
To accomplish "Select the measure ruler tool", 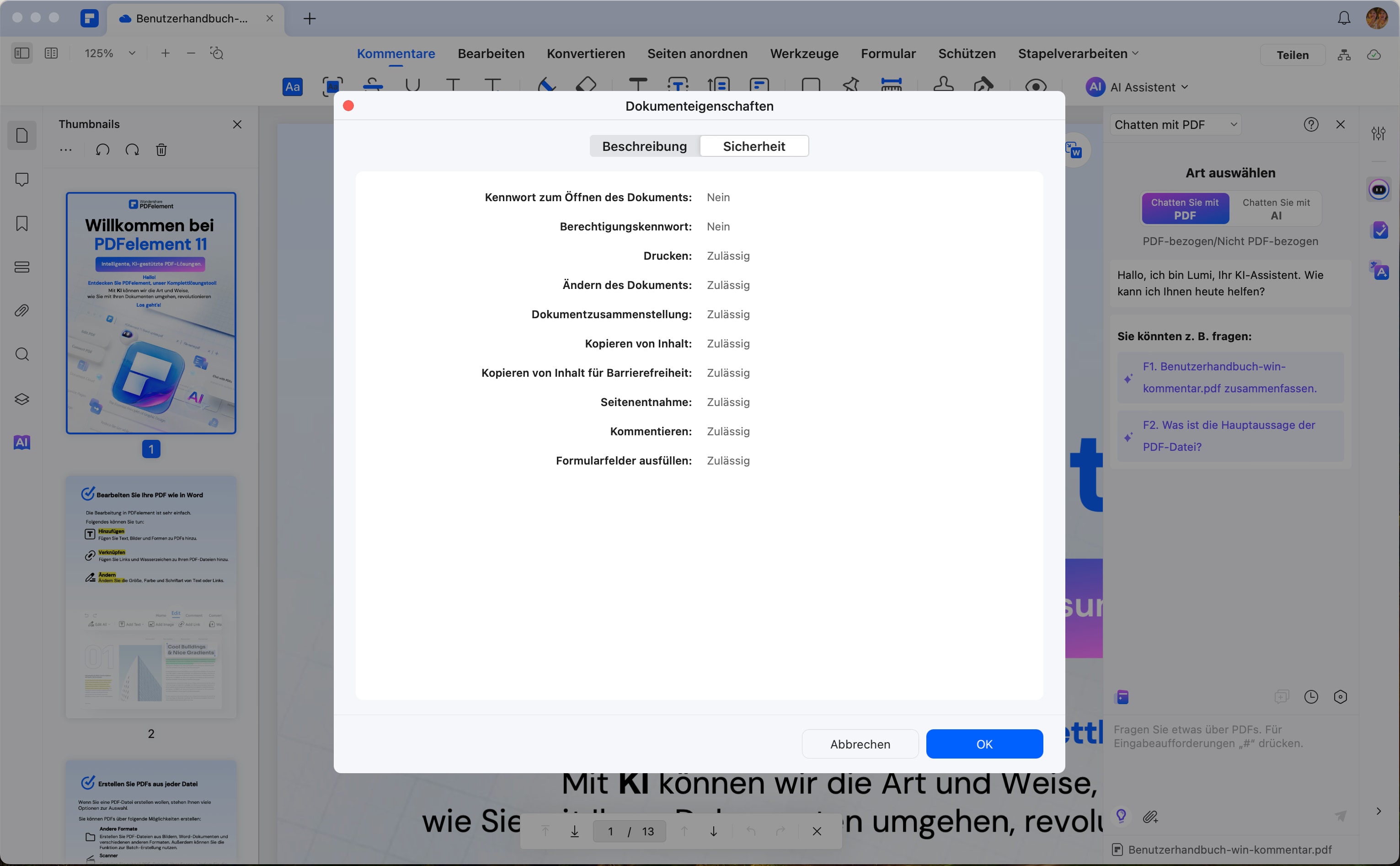I will pos(891,85).
